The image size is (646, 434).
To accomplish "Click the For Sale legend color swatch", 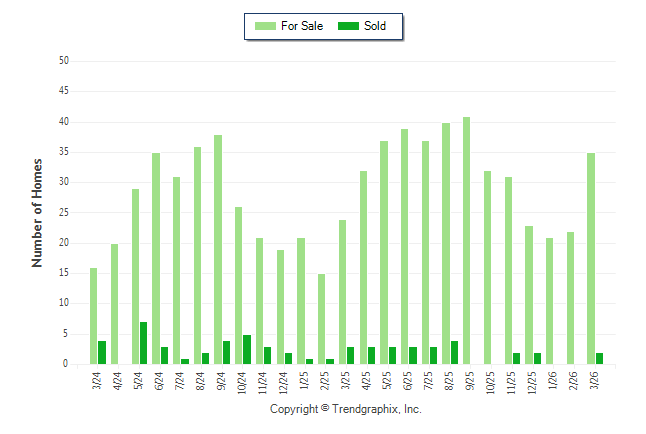I will (x=266, y=26).
